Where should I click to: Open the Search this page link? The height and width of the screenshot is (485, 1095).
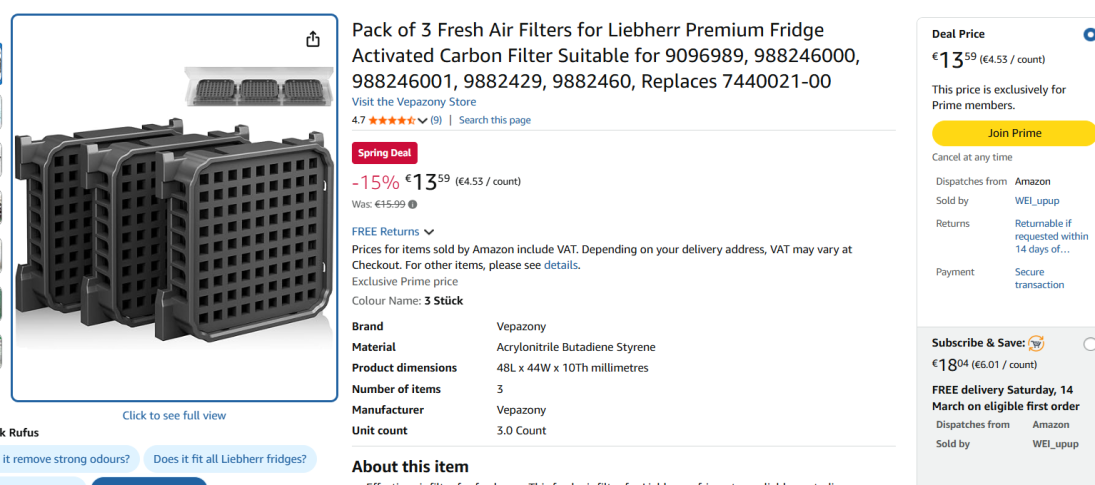[x=495, y=120]
